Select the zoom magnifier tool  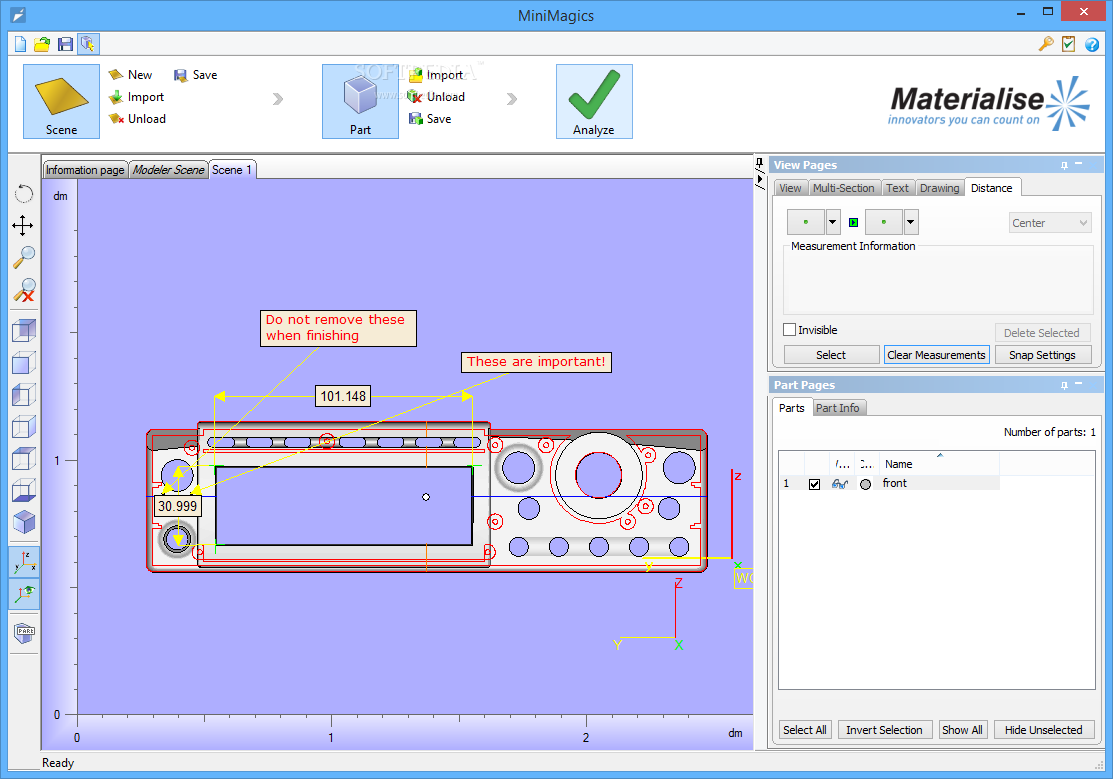point(23,257)
